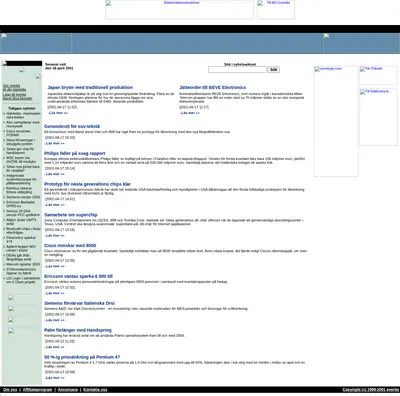
Task: Open the Annonsera footer link
Action: [x=68, y=390]
